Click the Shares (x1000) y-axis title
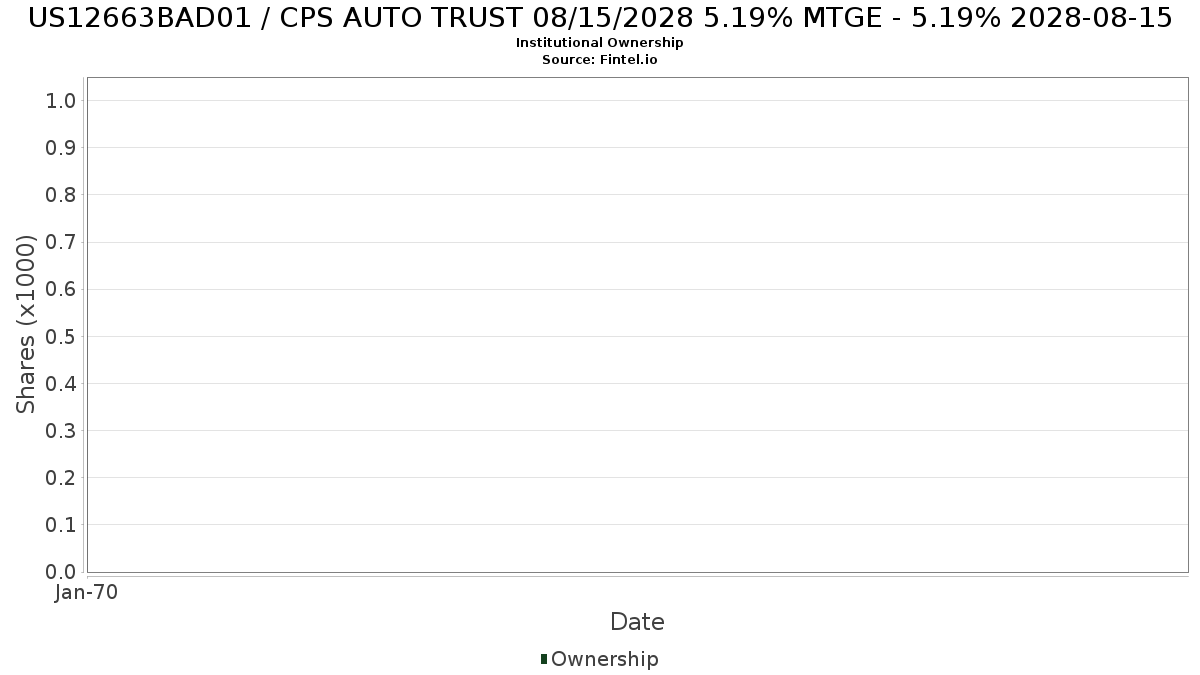Screen dimensions: 1200x675 (x=26, y=324)
